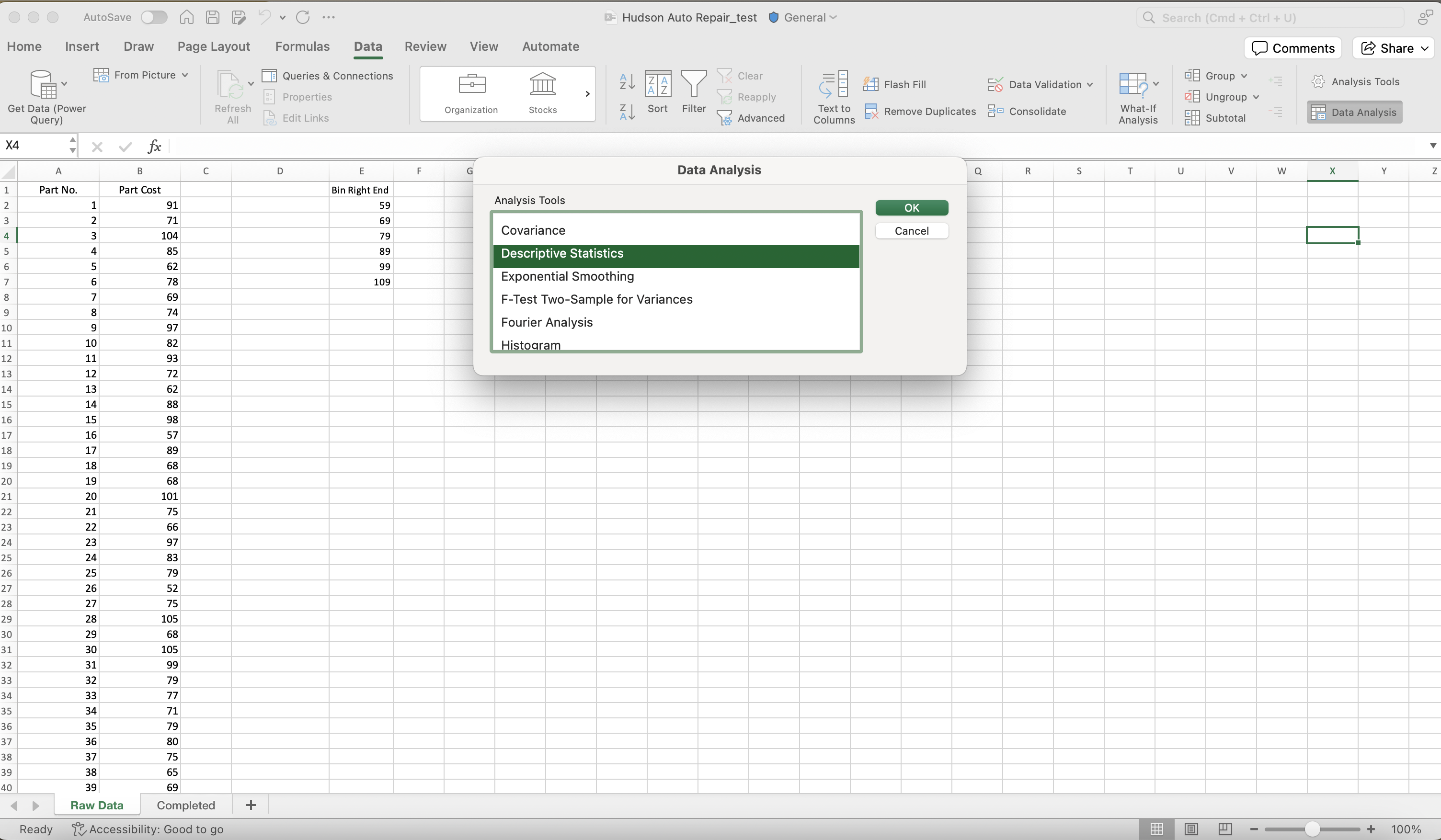This screenshot has height=840, width=1441.
Task: Click OK in the Data Analysis dialog
Action: (912, 207)
